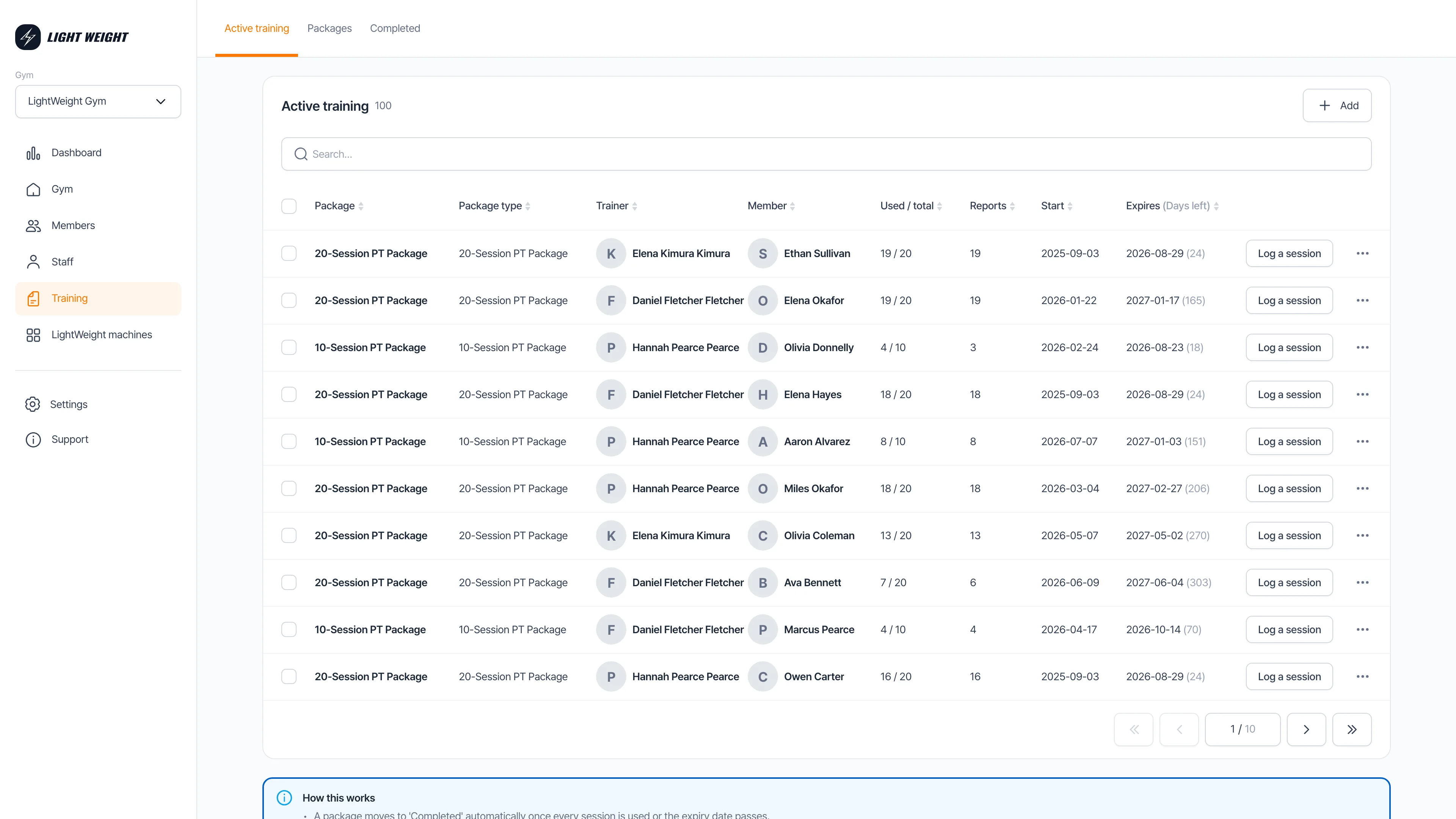Toggle the select-all checkbox in table header
The height and width of the screenshot is (819, 1456).
pyautogui.click(x=289, y=206)
